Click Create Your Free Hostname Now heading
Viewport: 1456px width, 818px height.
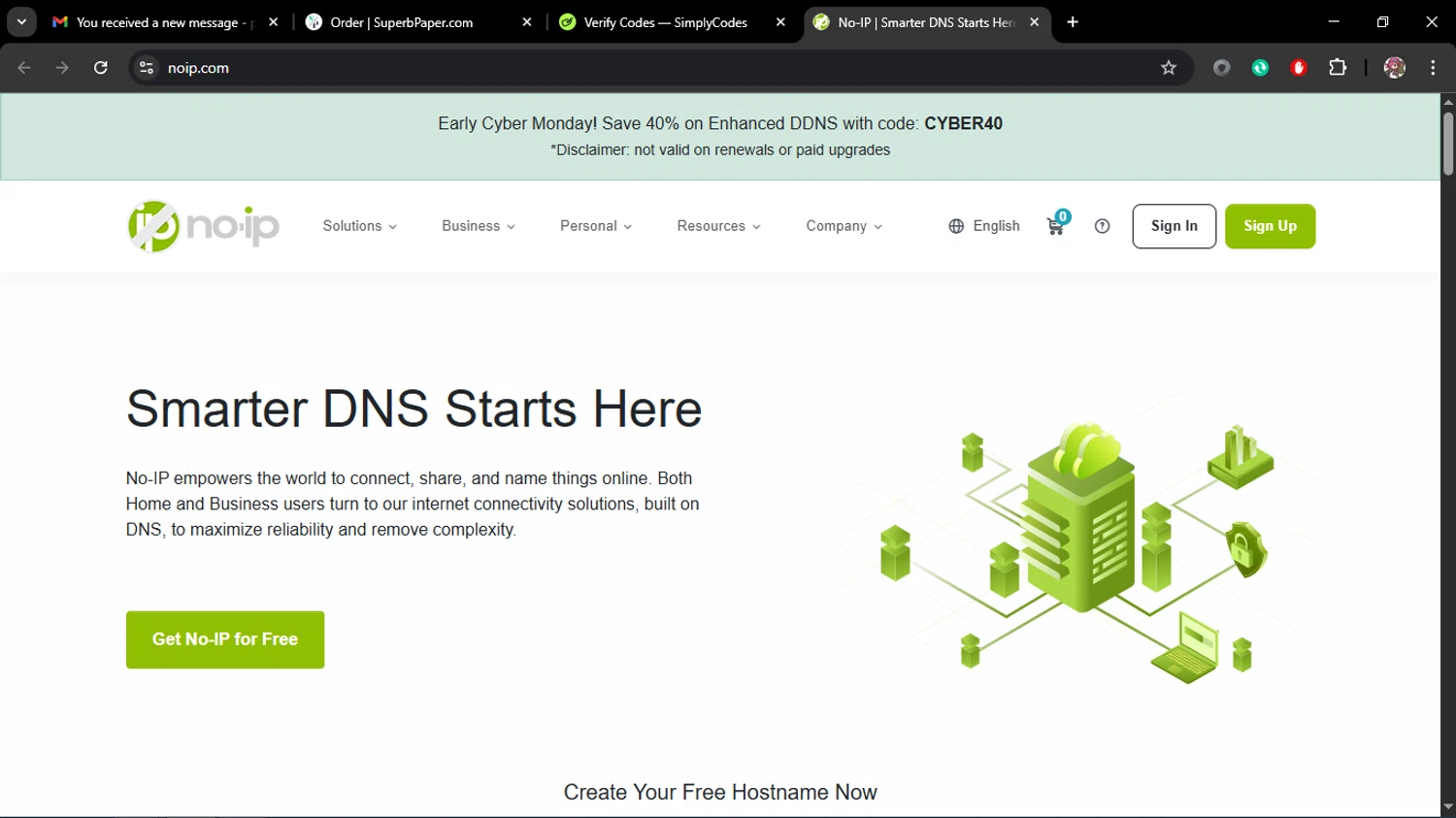[x=720, y=793]
